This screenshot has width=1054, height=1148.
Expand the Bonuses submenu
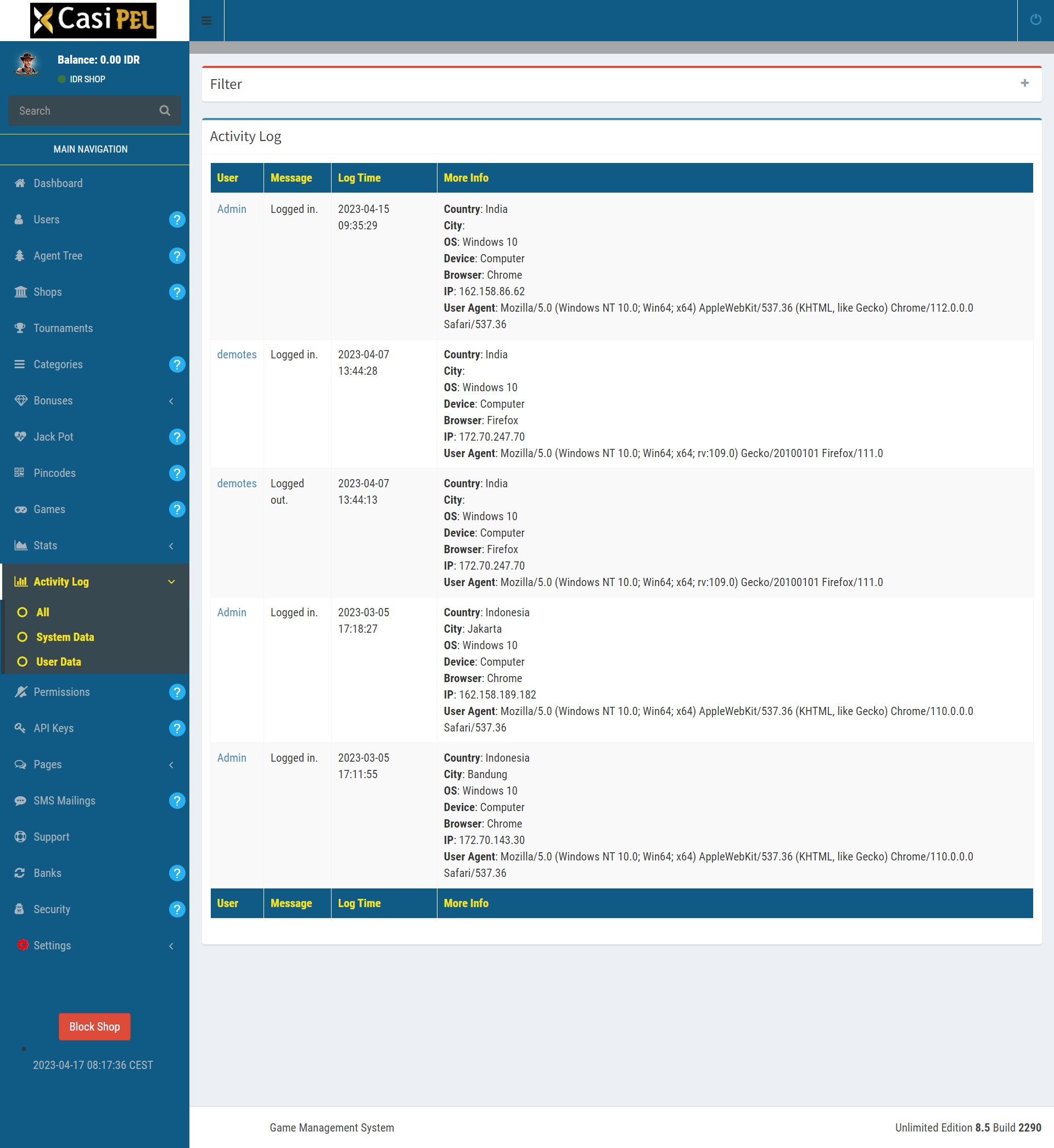click(53, 401)
